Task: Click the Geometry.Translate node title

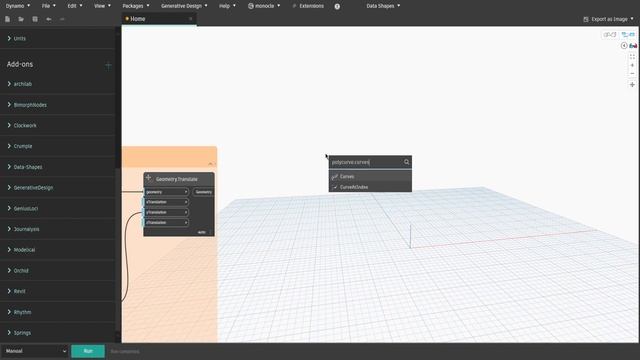Action: [x=177, y=179]
